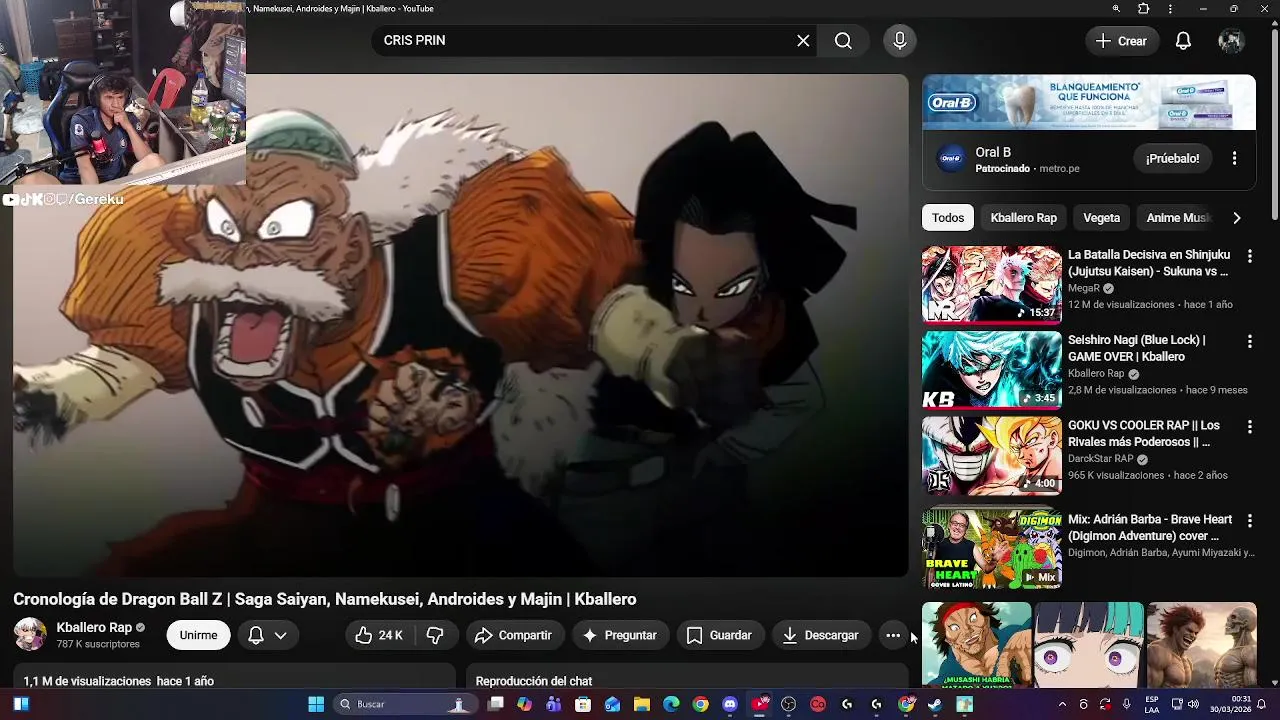Image resolution: width=1280 pixels, height=720 pixels.
Task: Click the Unirme membership button
Action: click(198, 635)
